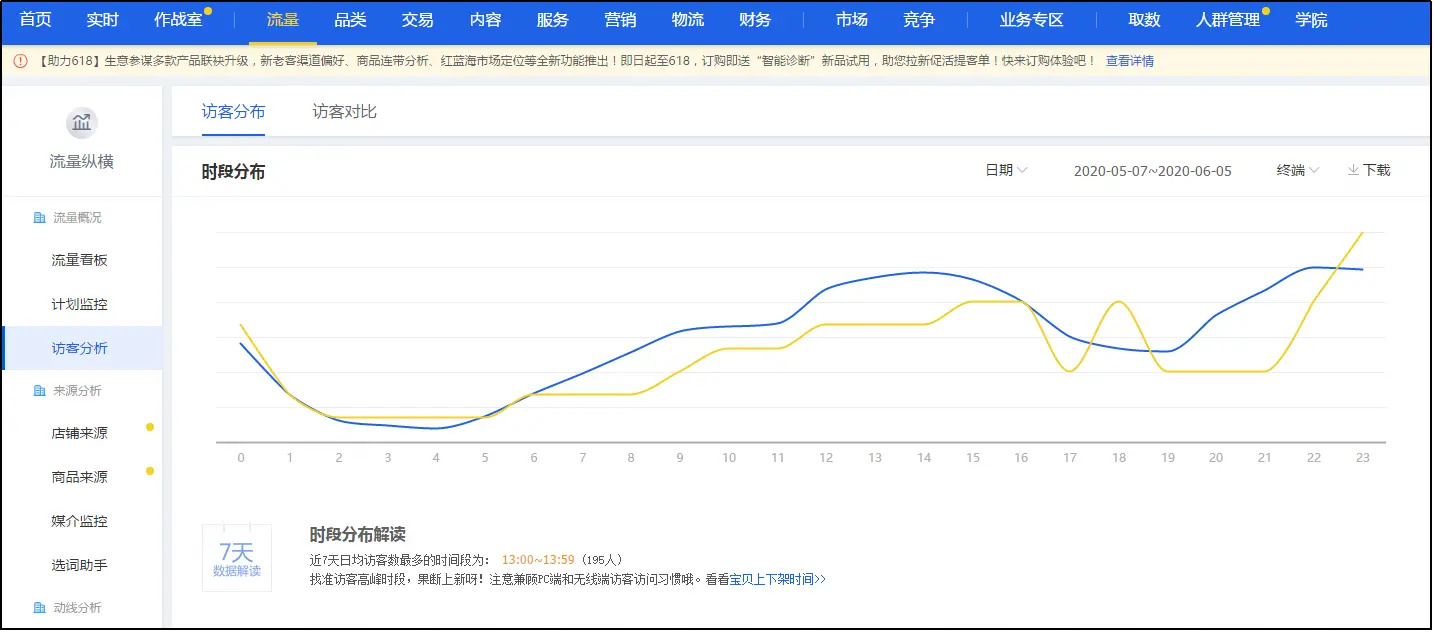Image resolution: width=1434 pixels, height=632 pixels.
Task: Open 店铺来源 in the sidebar
Action: click(79, 434)
